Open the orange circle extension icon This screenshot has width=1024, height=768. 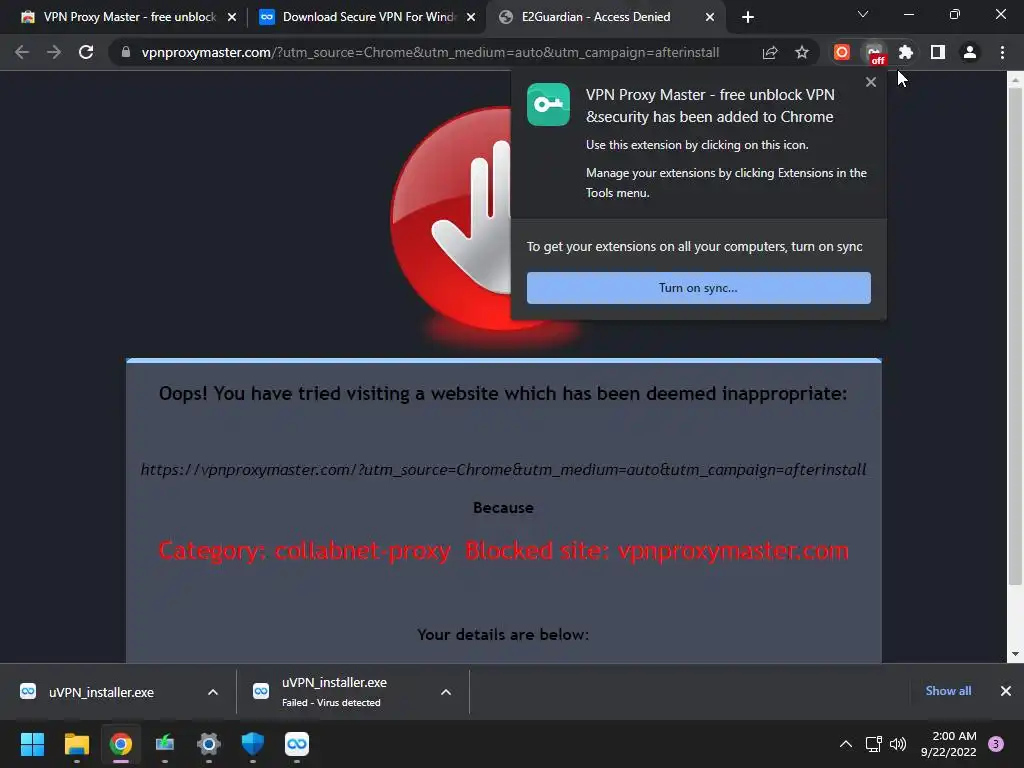click(x=842, y=52)
